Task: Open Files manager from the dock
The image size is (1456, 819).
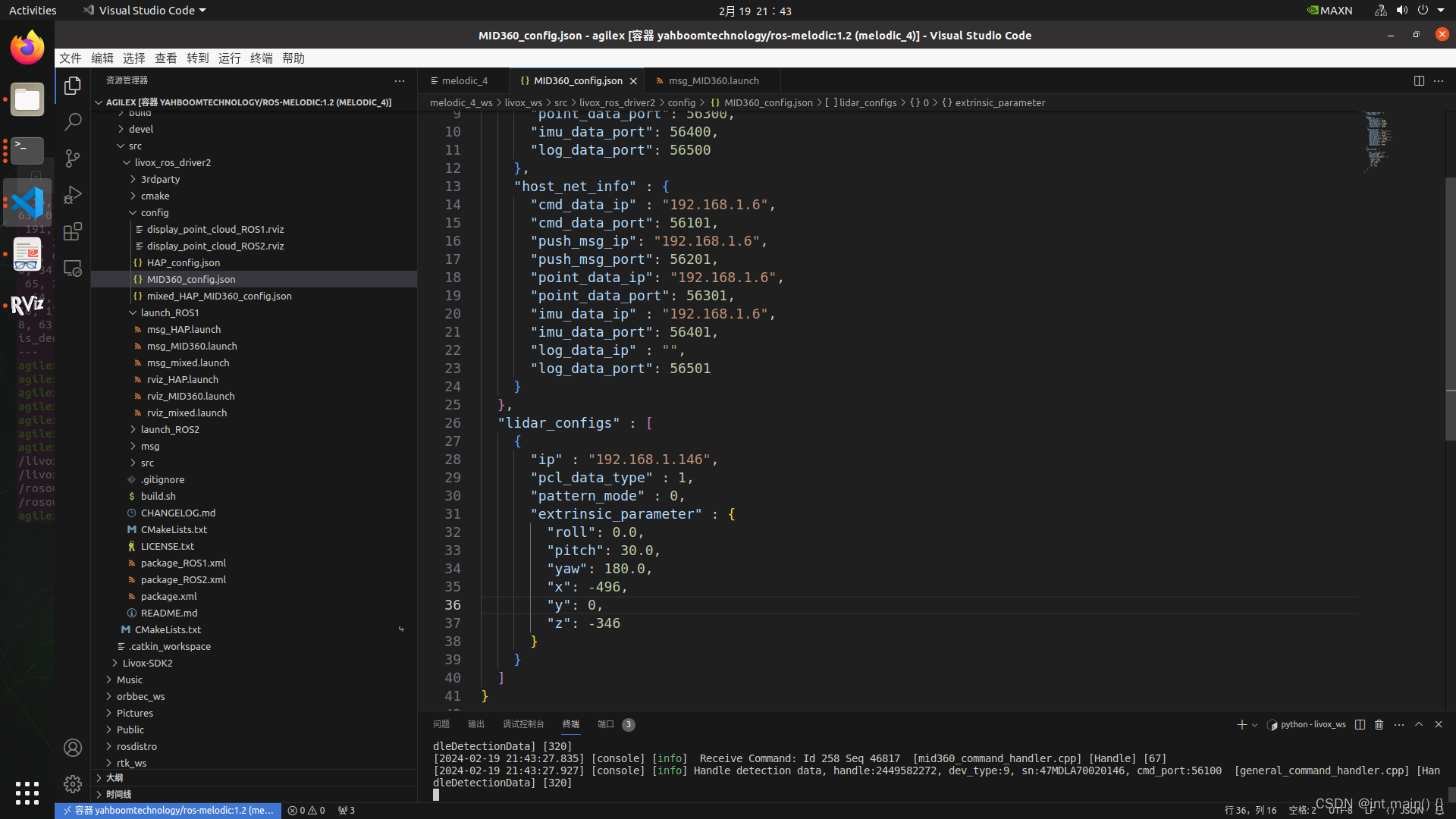Action: (x=27, y=99)
